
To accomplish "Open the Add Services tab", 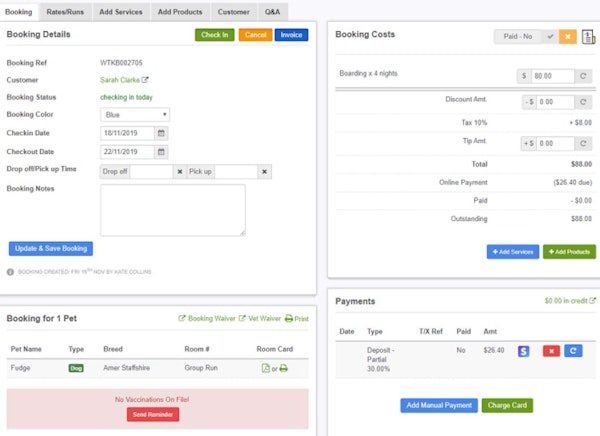I will (121, 12).
